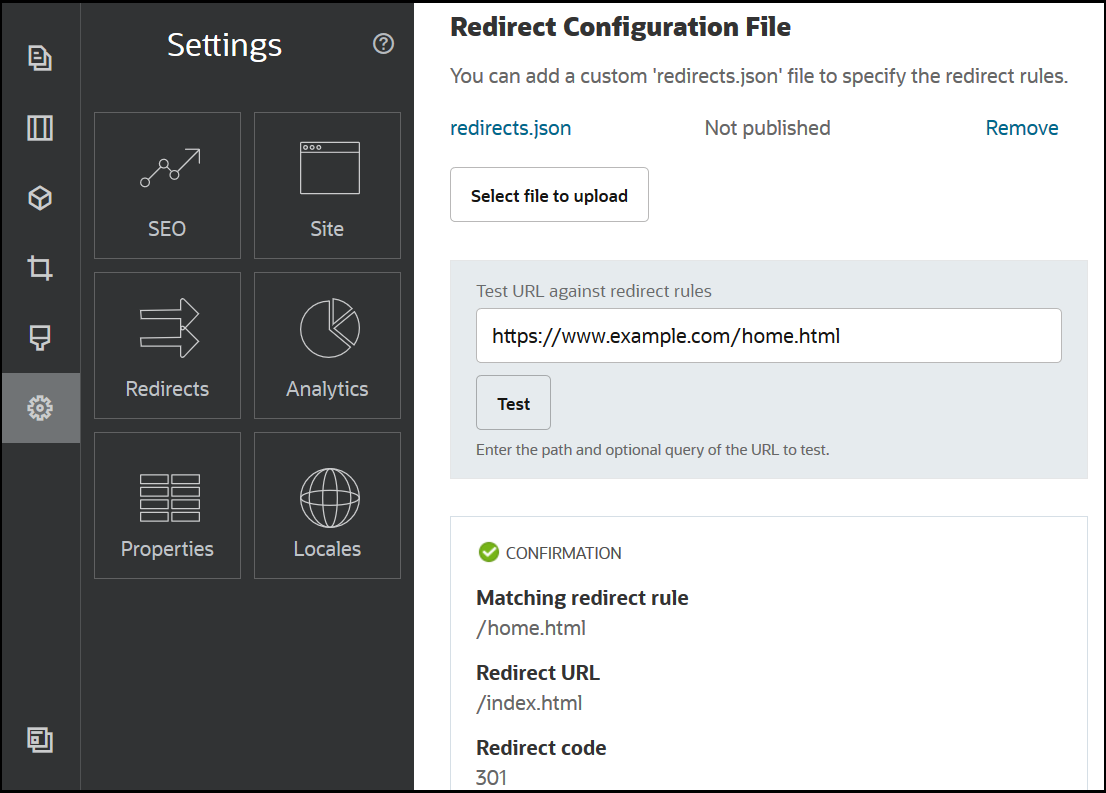Select the crop icon in sidebar

click(40, 268)
